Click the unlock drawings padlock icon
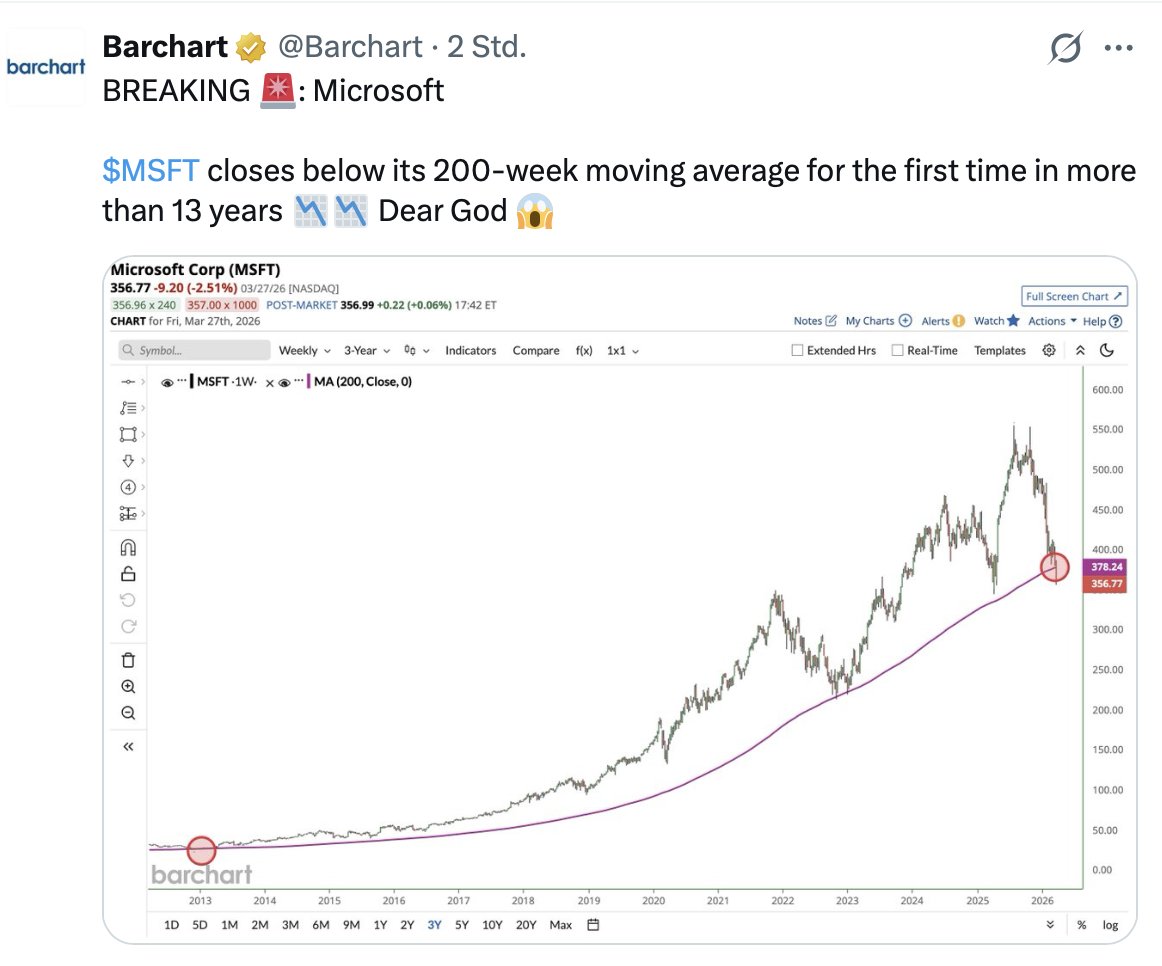Image resolution: width=1162 pixels, height=966 pixels. point(128,573)
